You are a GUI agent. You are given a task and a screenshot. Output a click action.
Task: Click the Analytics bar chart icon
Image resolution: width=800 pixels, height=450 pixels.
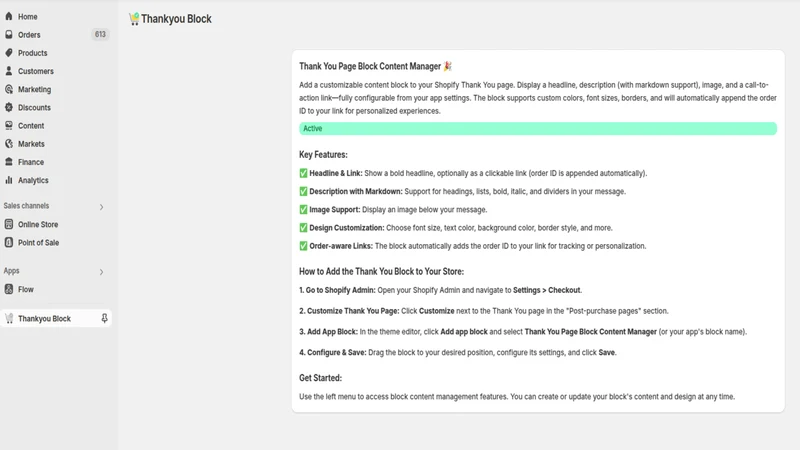pos(9,180)
